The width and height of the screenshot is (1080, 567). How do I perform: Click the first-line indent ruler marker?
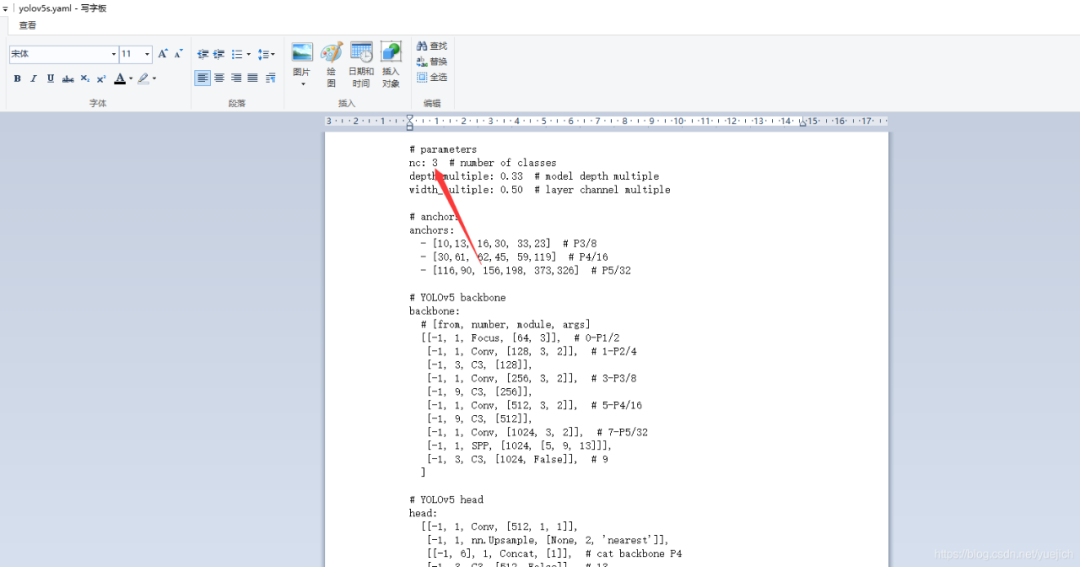click(x=409, y=118)
